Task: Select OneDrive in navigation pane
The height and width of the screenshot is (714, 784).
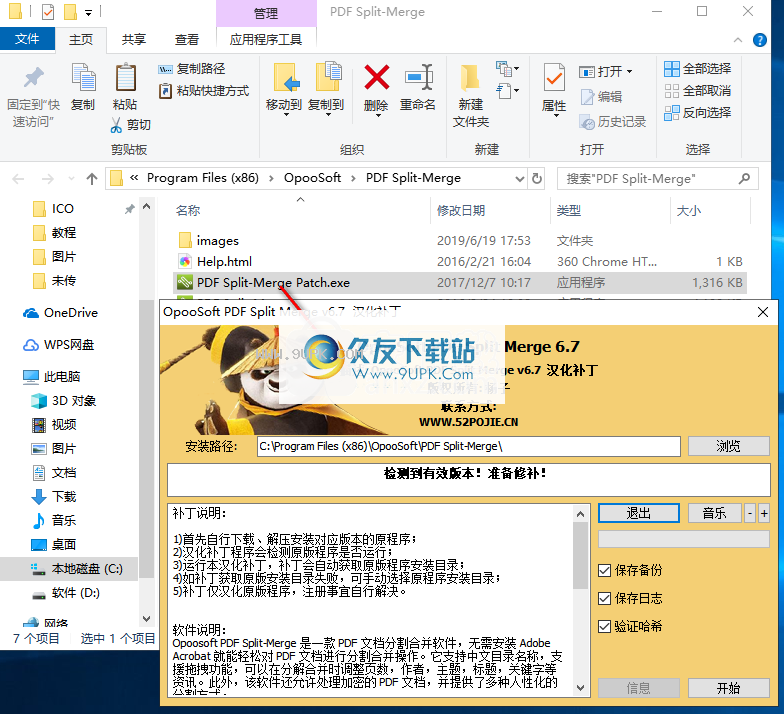Action: click(60, 313)
